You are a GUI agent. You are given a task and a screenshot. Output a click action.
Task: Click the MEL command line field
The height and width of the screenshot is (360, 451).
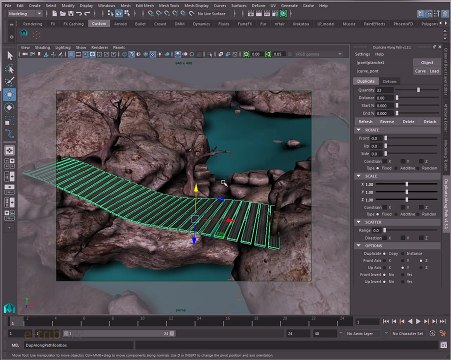click(x=78, y=345)
